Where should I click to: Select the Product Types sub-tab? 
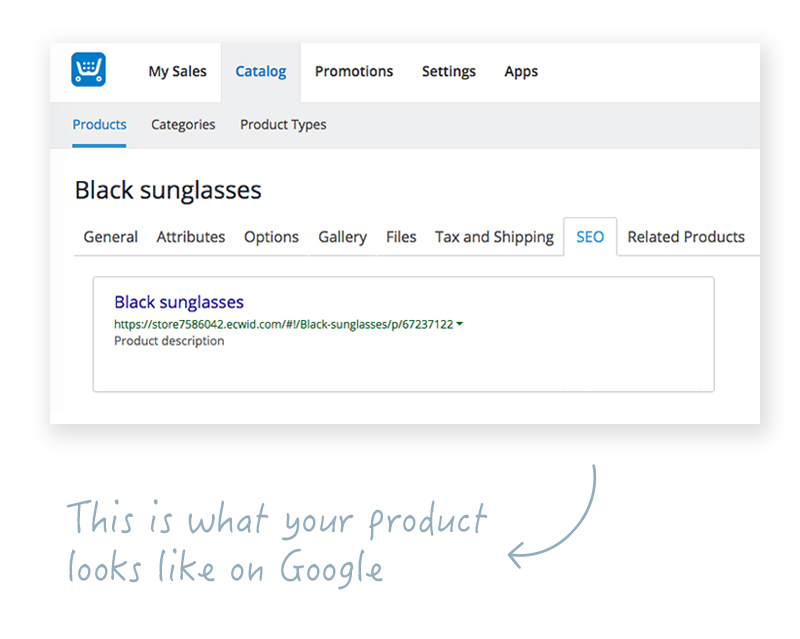283,125
